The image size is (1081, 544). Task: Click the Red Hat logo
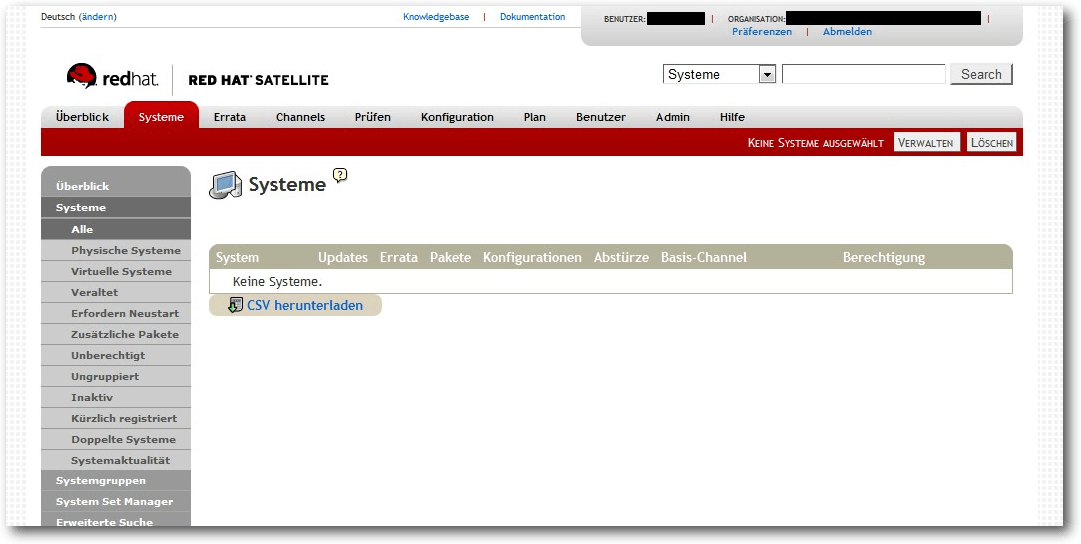click(x=112, y=77)
